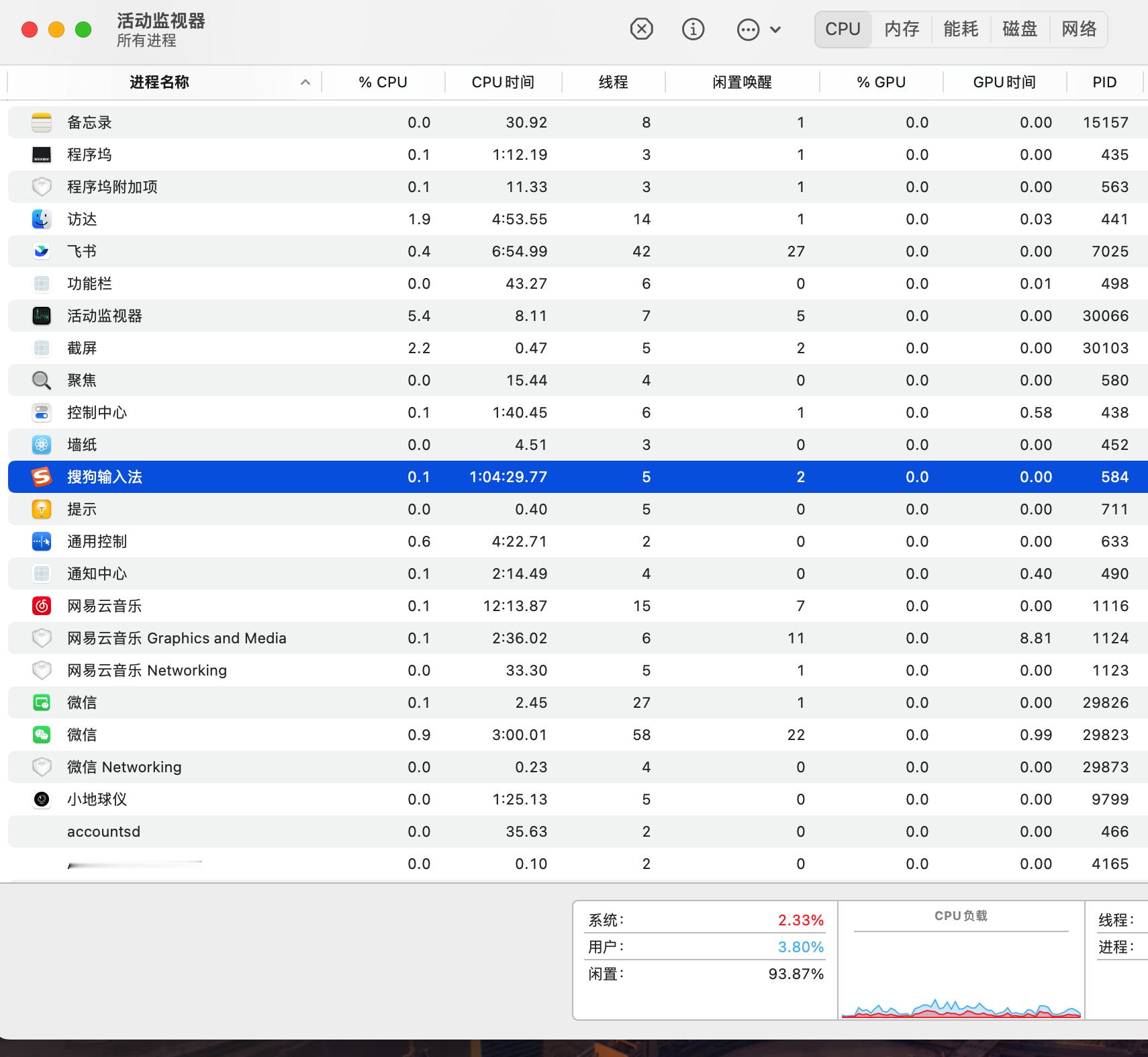The image size is (1148, 1057).
Task: Switch to the 磁盘 tab
Action: (x=1020, y=29)
